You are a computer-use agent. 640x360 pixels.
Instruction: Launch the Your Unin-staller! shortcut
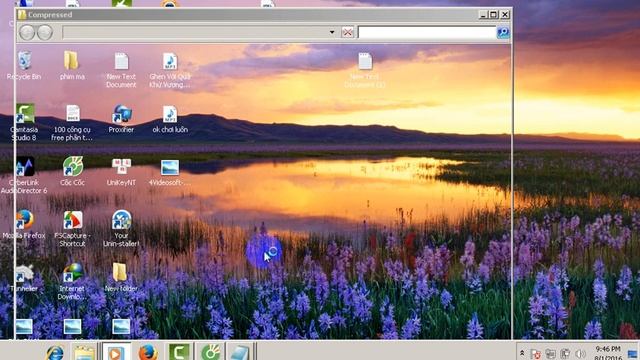(121, 229)
